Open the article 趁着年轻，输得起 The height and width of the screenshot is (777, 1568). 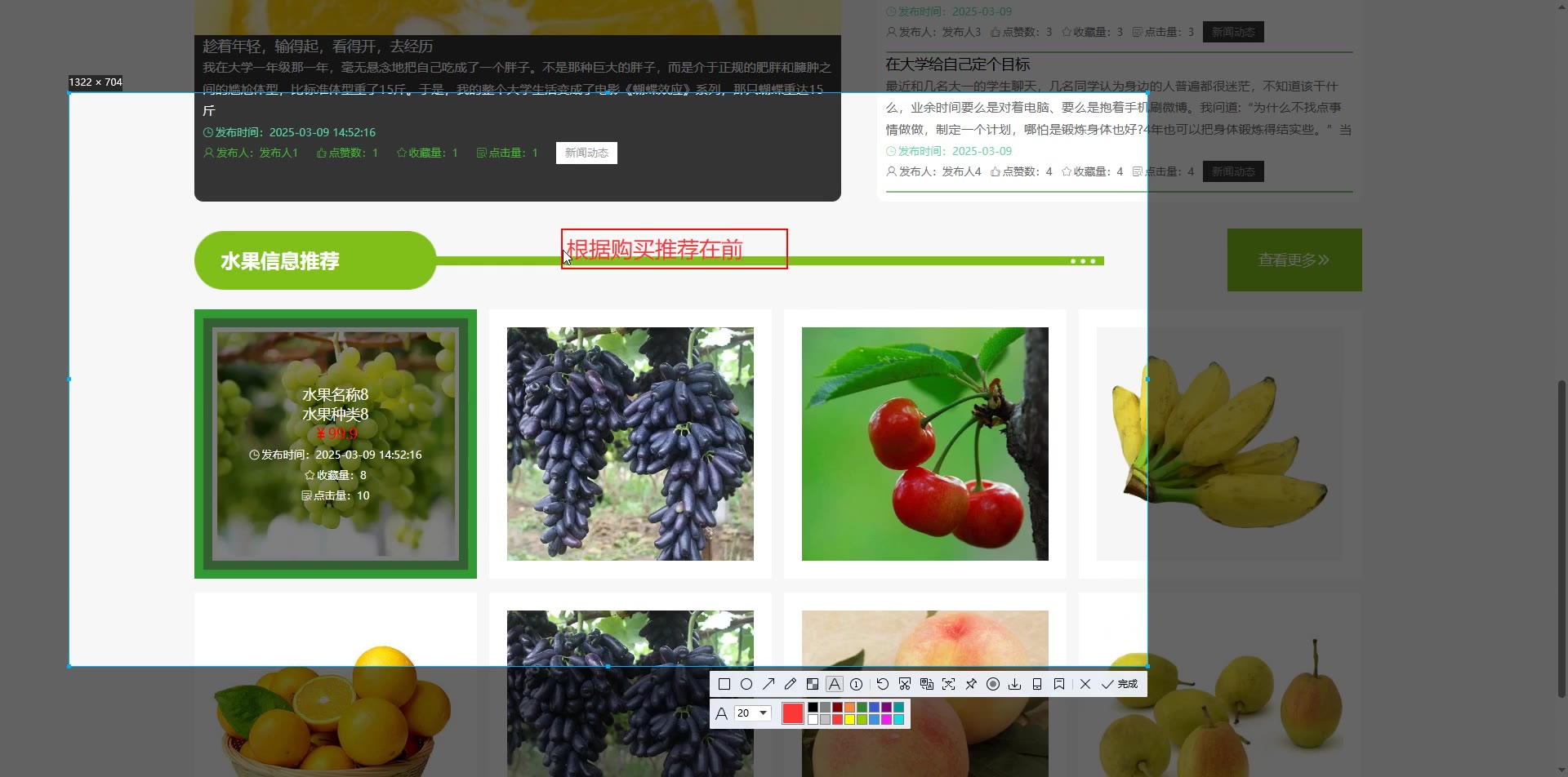[318, 47]
